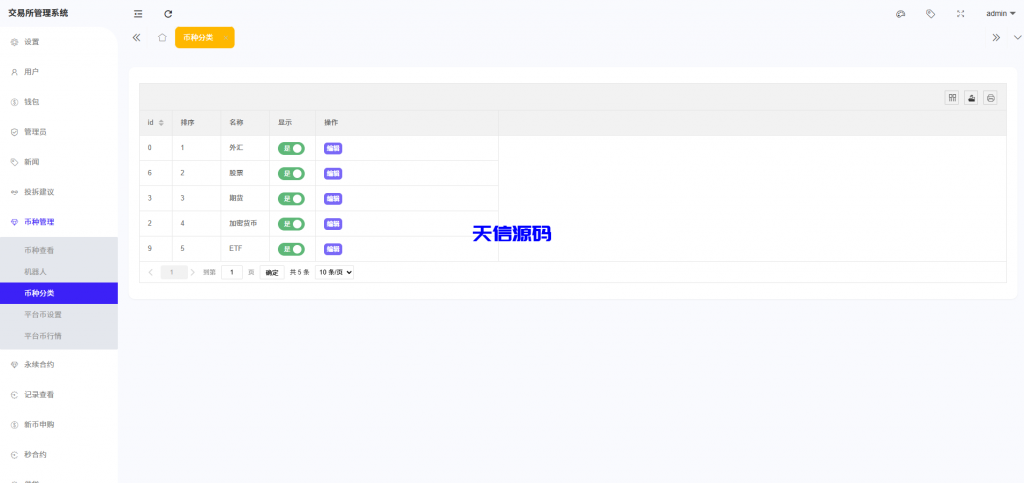Image resolution: width=1024 pixels, height=483 pixels.
Task: Expand the 设置 sidebar menu
Action: click(59, 42)
